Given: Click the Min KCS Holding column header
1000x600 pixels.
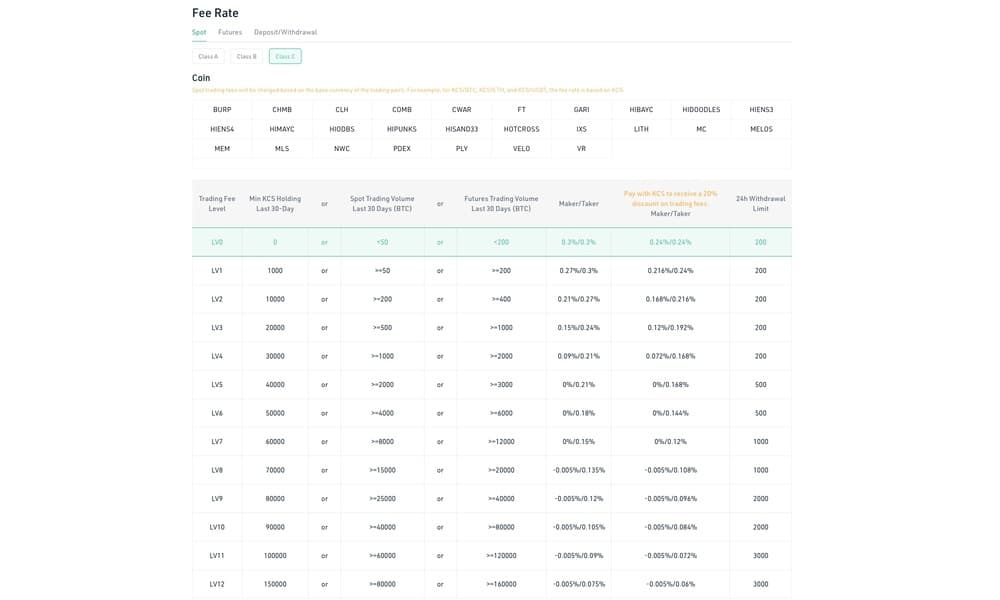Looking at the screenshot, I should [275, 203].
